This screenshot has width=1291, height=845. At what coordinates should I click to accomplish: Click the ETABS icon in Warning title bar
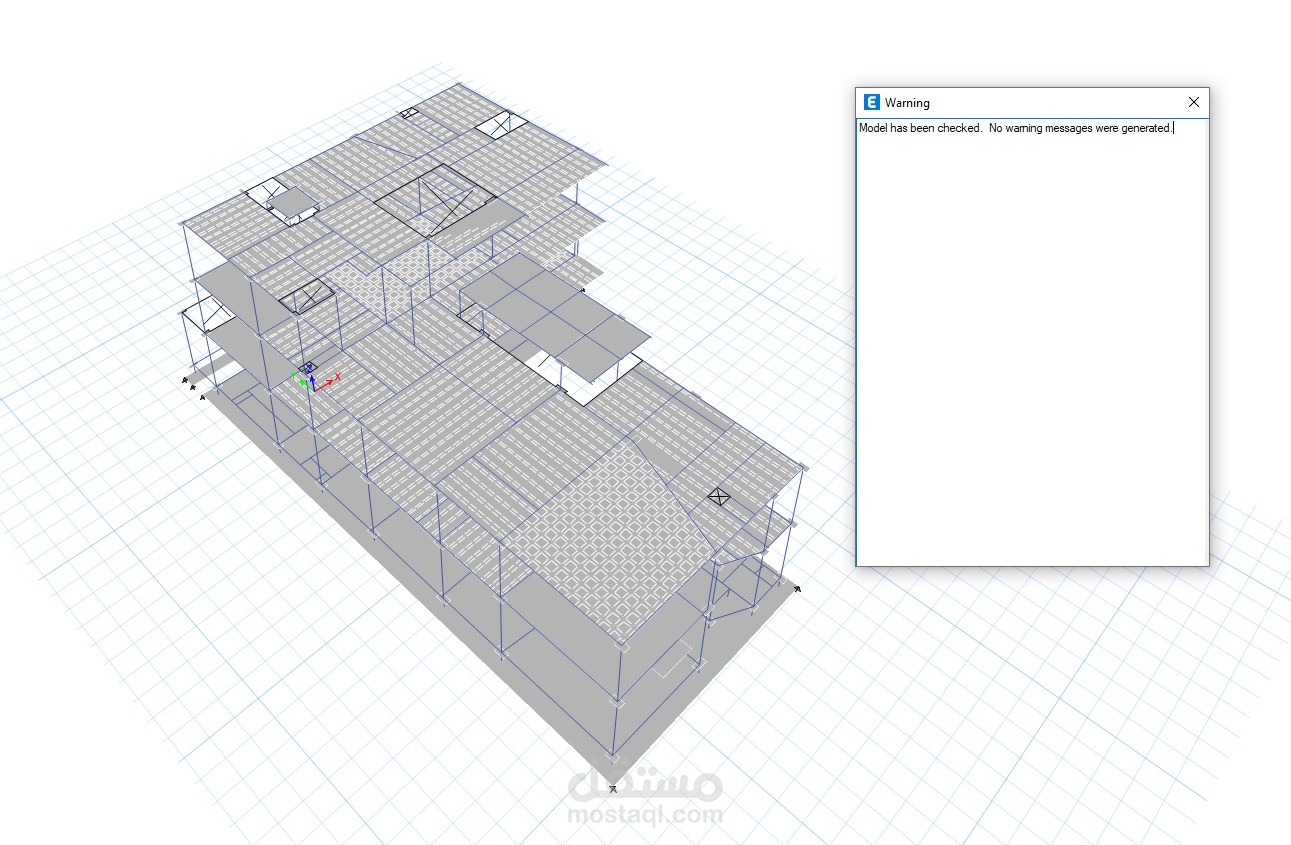click(871, 102)
